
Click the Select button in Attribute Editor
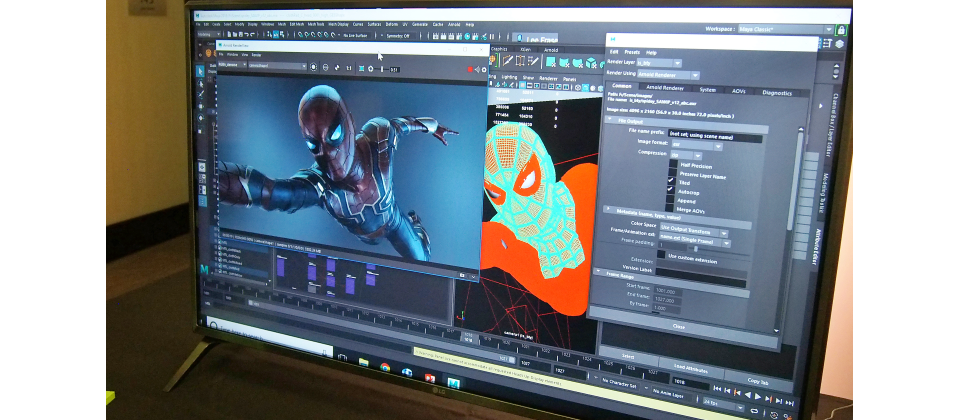pyautogui.click(x=628, y=356)
